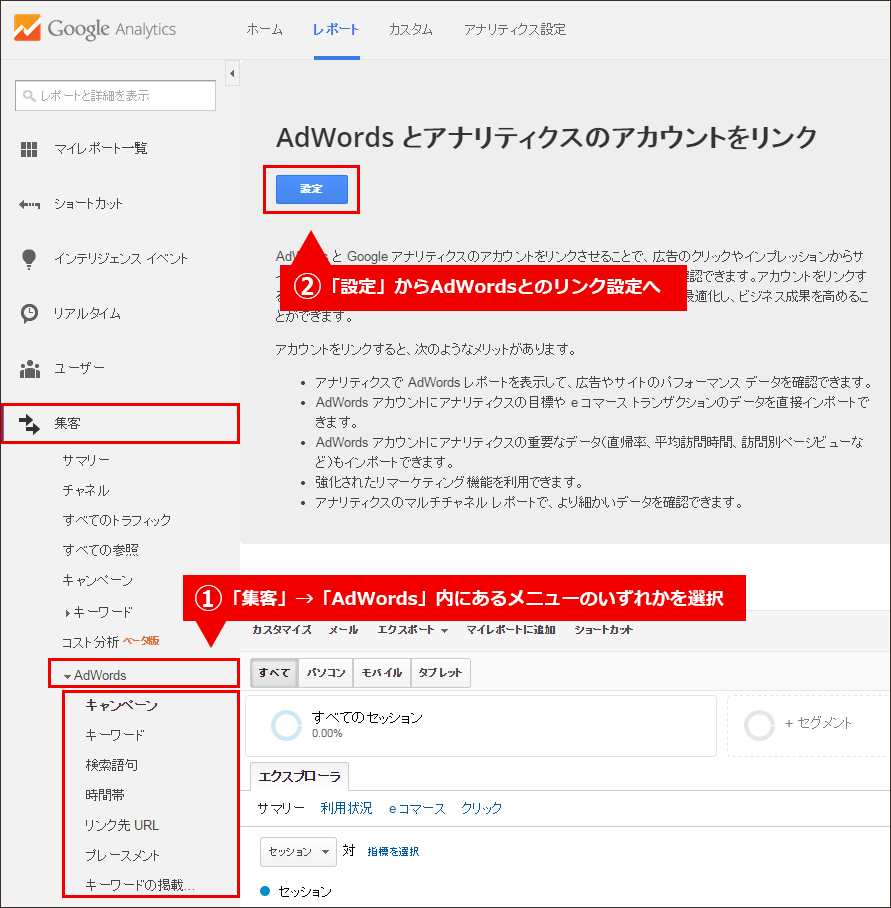Click the 指標を選択 link

(x=393, y=852)
